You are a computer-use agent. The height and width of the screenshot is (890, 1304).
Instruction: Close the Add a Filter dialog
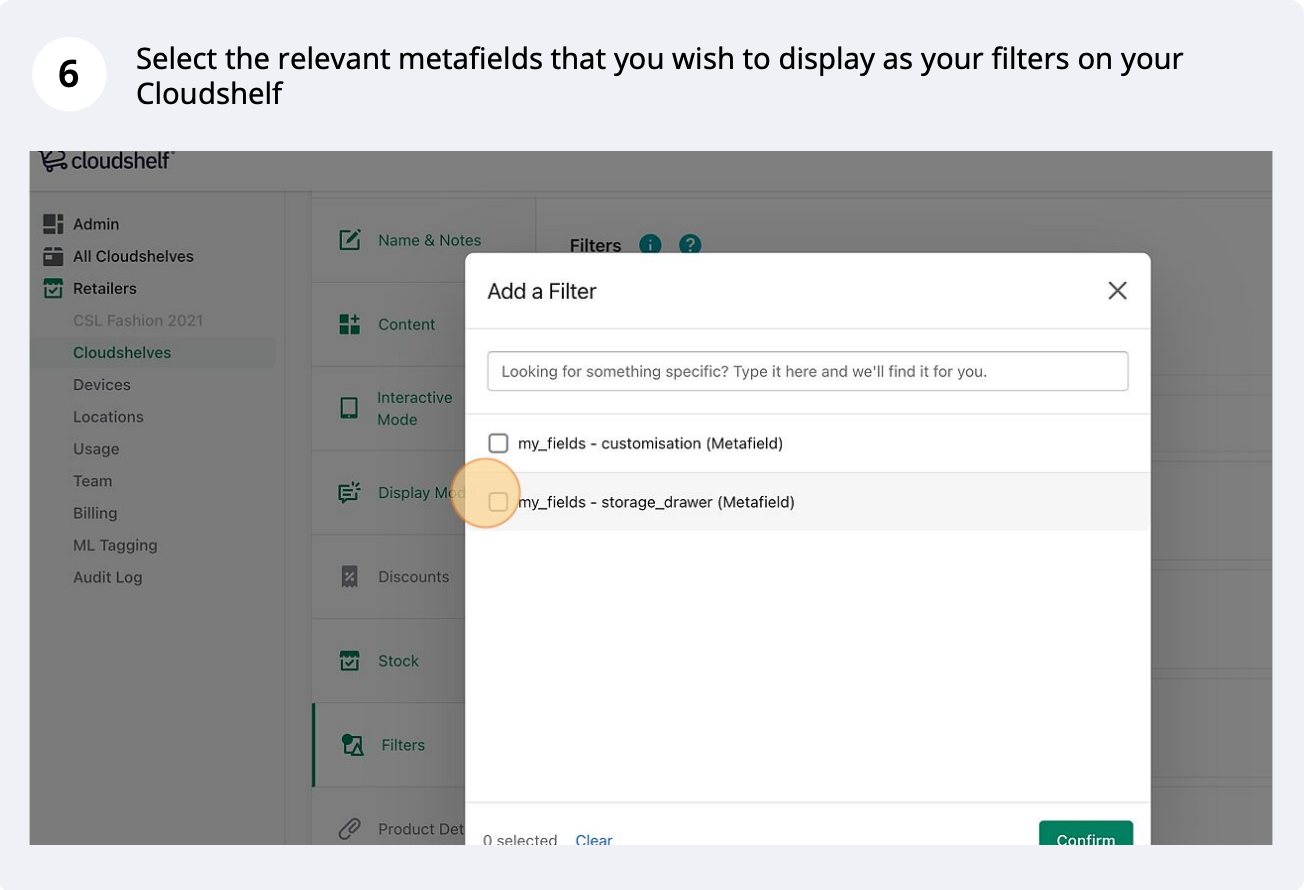pyautogui.click(x=1117, y=291)
